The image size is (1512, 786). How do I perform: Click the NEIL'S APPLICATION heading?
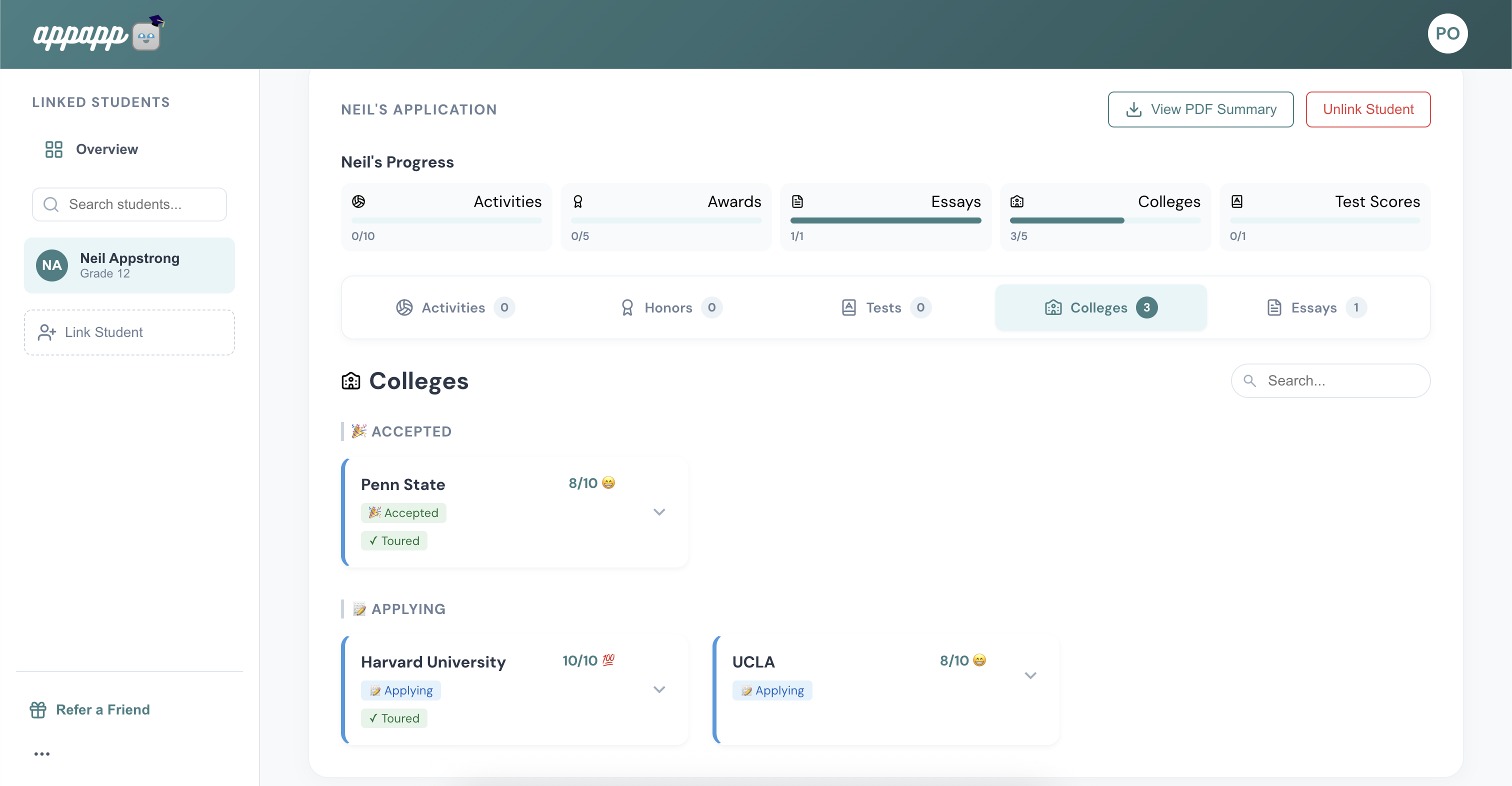tap(419, 110)
